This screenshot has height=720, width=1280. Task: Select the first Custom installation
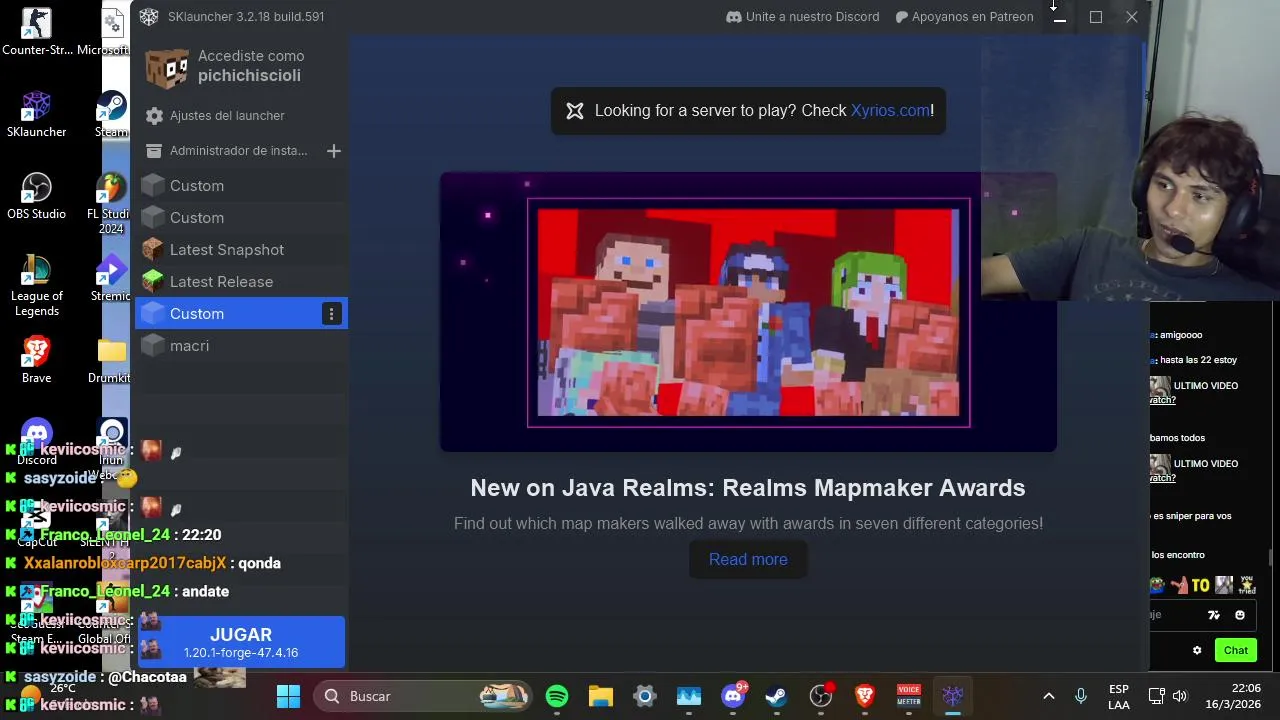(x=241, y=186)
